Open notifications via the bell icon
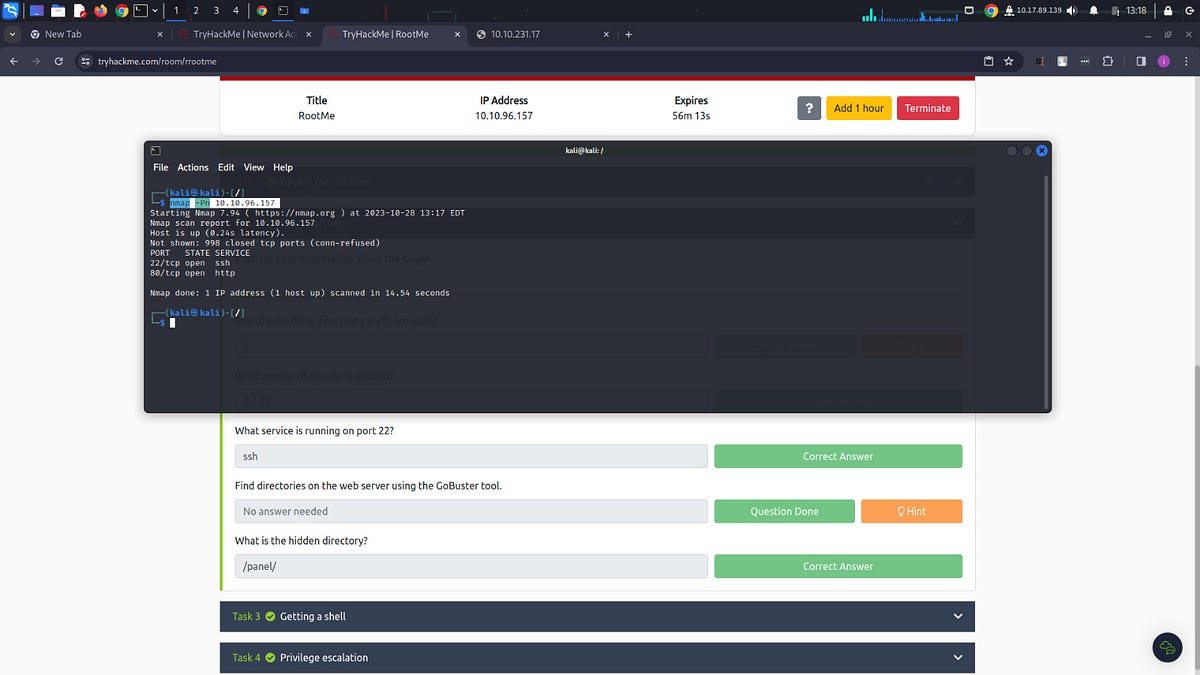The width and height of the screenshot is (1200, 675). click(1094, 11)
